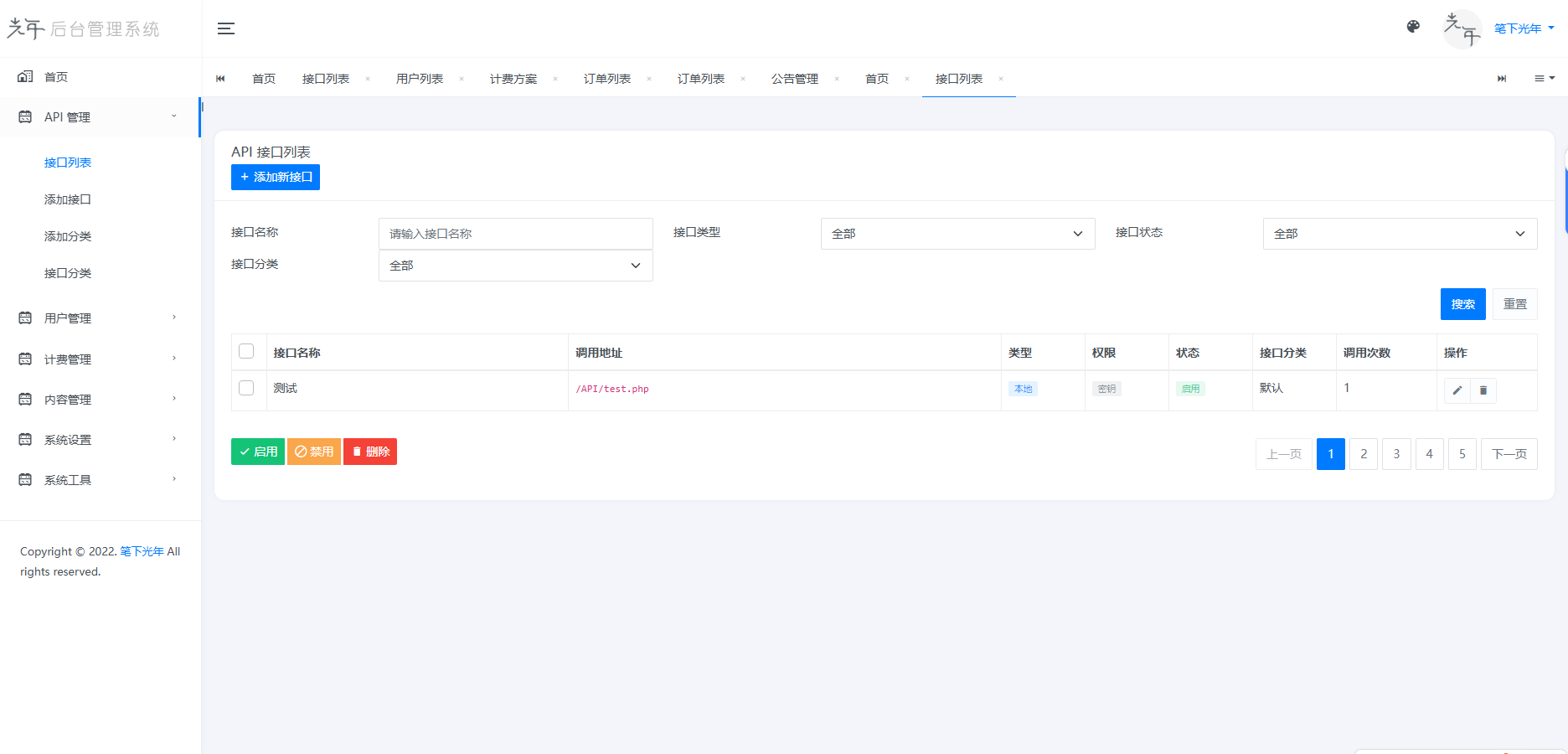Open the theme palette icon at top right
Viewport: 1568px width, 754px height.
coord(1413,26)
